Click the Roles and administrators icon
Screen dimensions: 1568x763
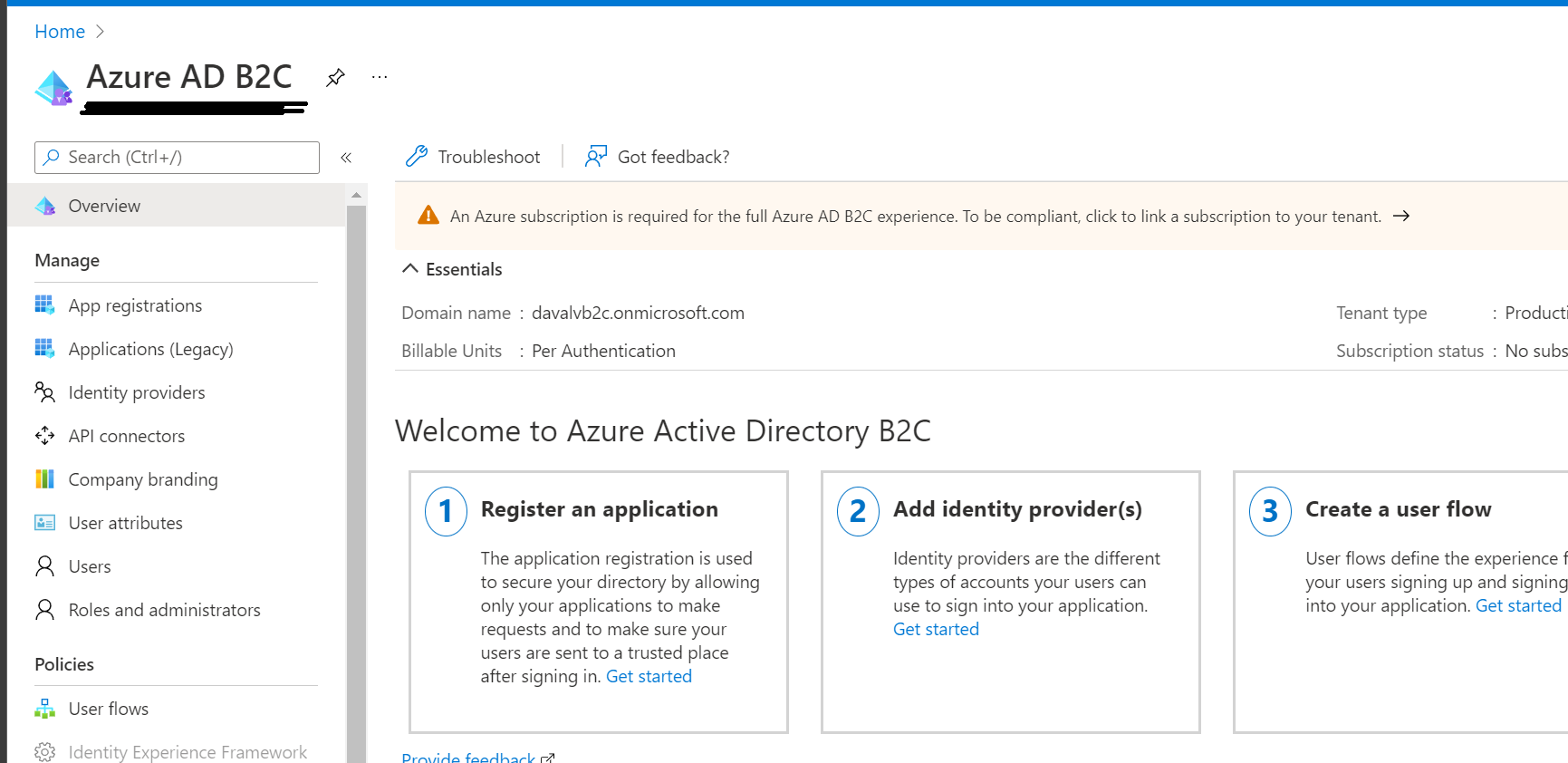44,610
